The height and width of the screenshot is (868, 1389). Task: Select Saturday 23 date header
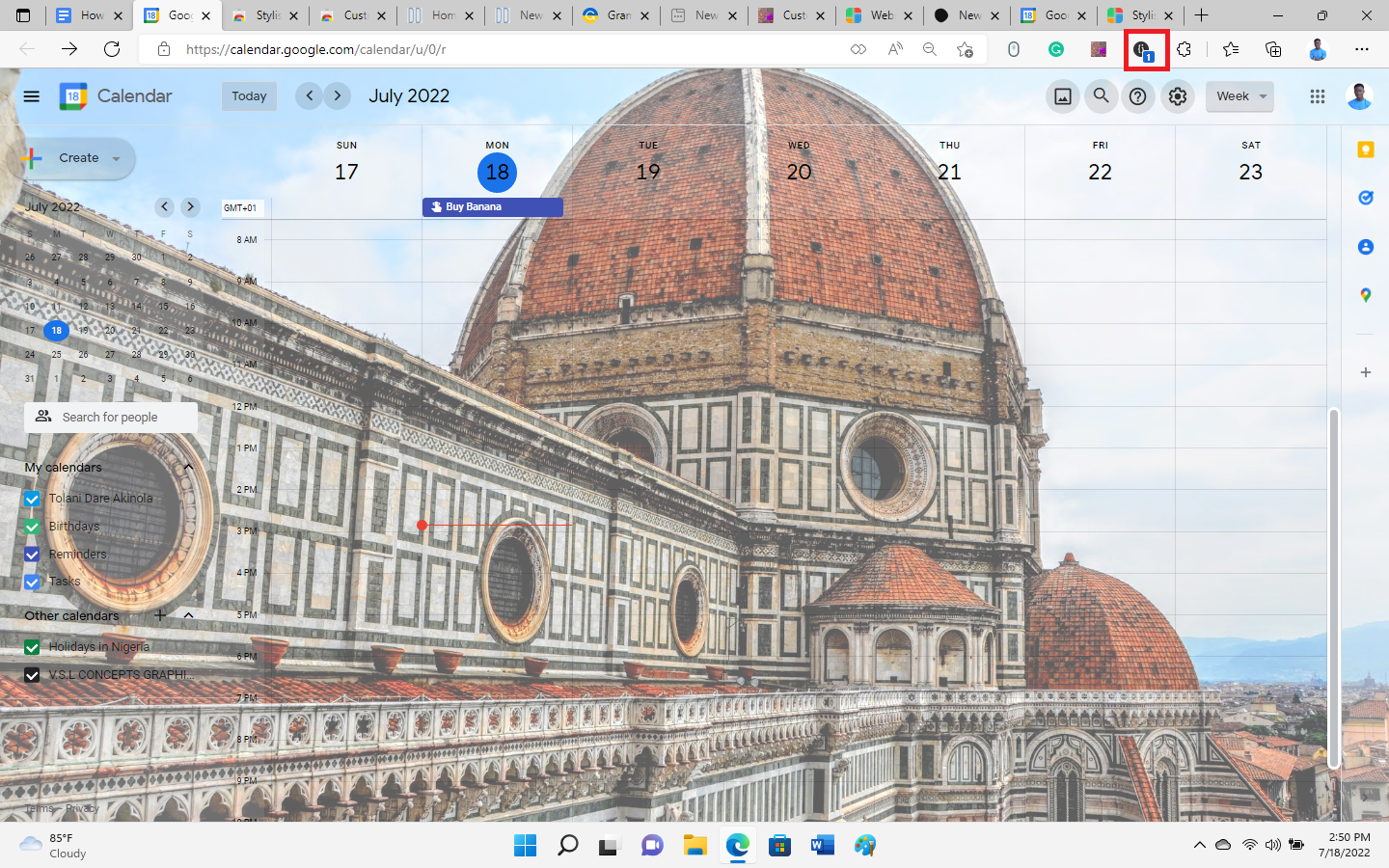click(x=1250, y=173)
